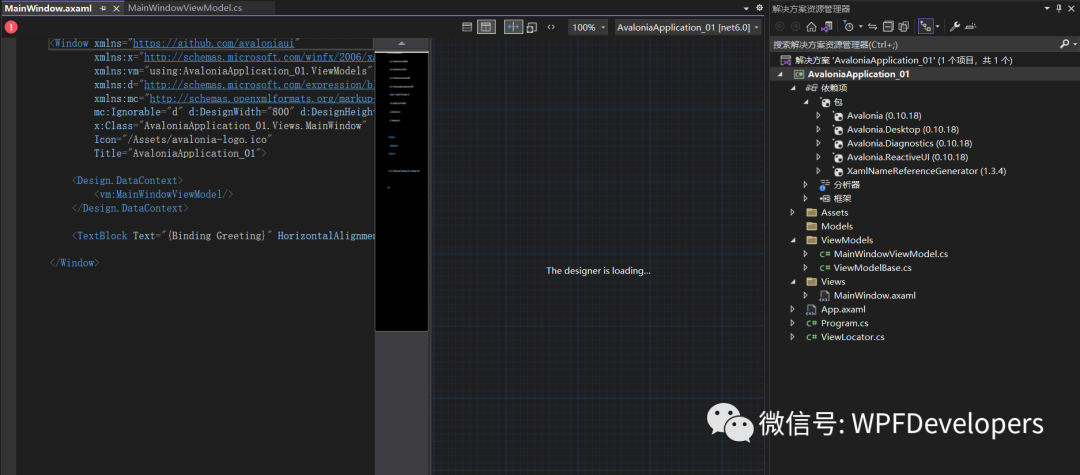Screen dimensions: 1080x475
Task: Click the Solution Explorer search field
Action: point(913,44)
